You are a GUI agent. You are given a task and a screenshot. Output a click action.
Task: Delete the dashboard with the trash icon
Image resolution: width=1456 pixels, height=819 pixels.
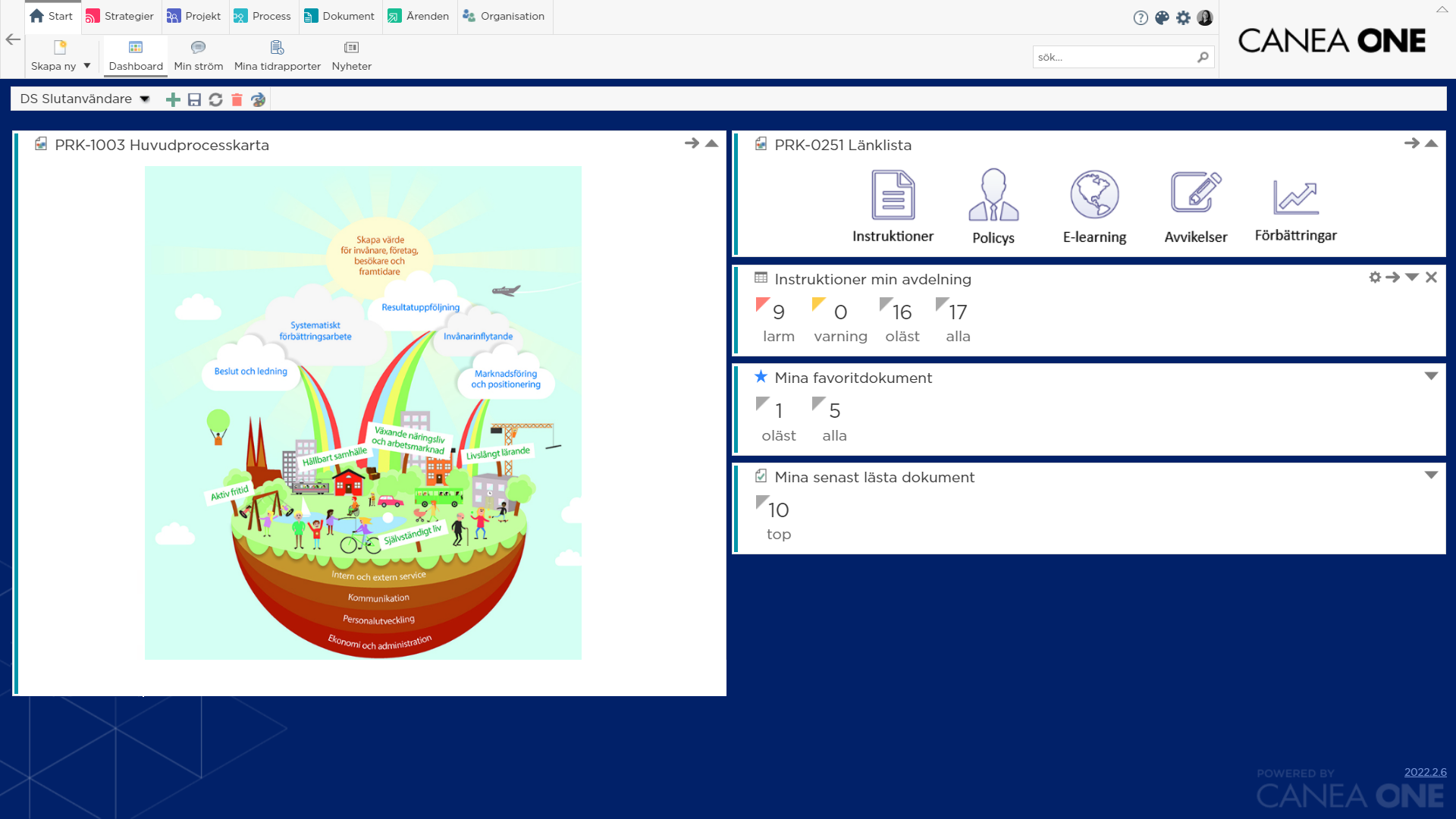coord(237,100)
